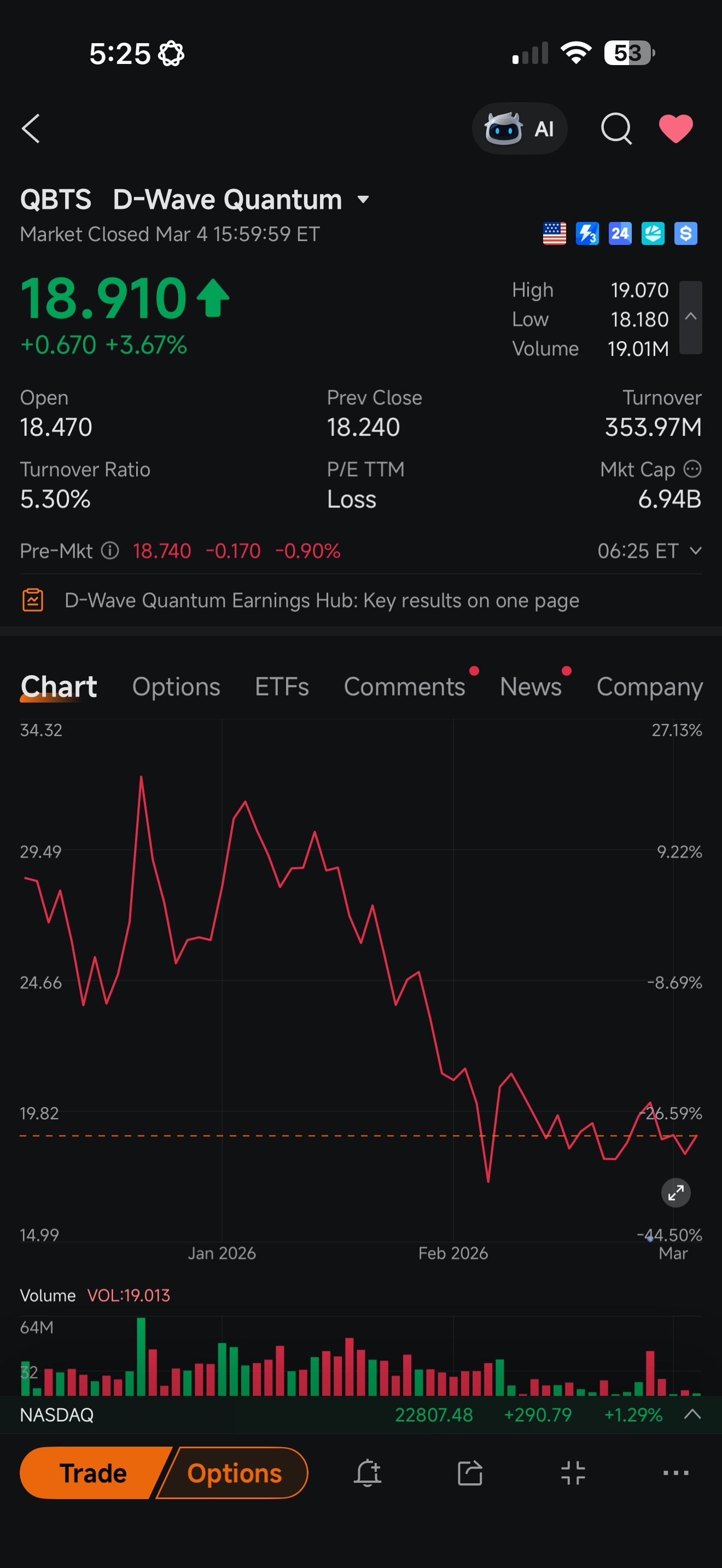722x1568 pixels.
Task: Tap the search magnifier icon
Action: pos(616,128)
